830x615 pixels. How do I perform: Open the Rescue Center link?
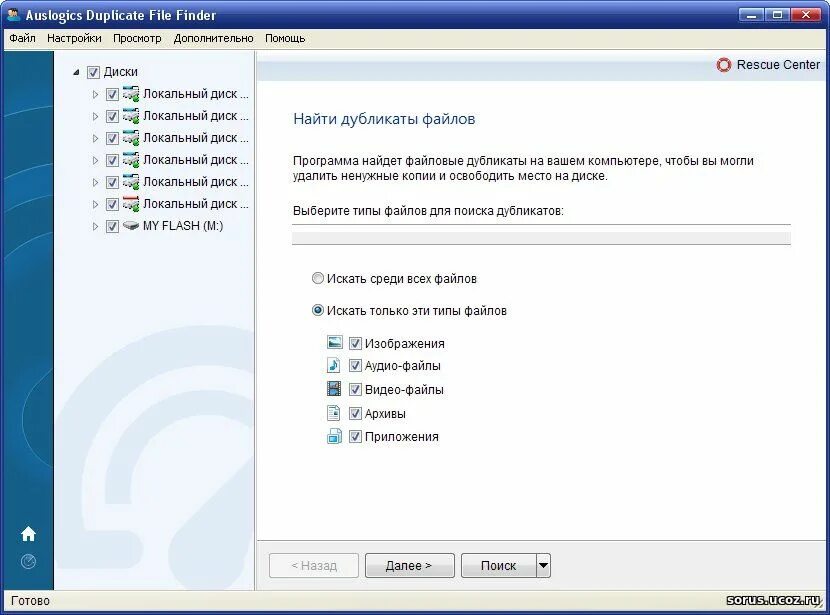coord(778,65)
